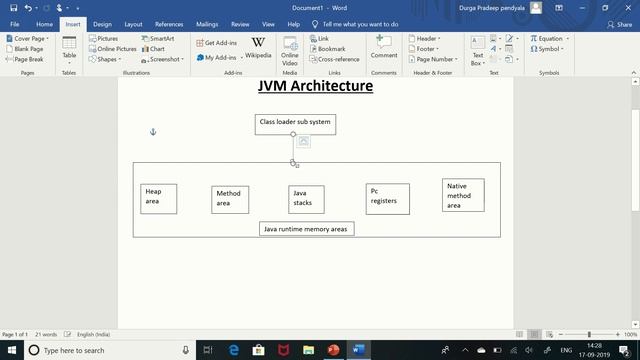The image size is (640, 360).
Task: Insert a Cross-reference
Action: [x=334, y=59]
